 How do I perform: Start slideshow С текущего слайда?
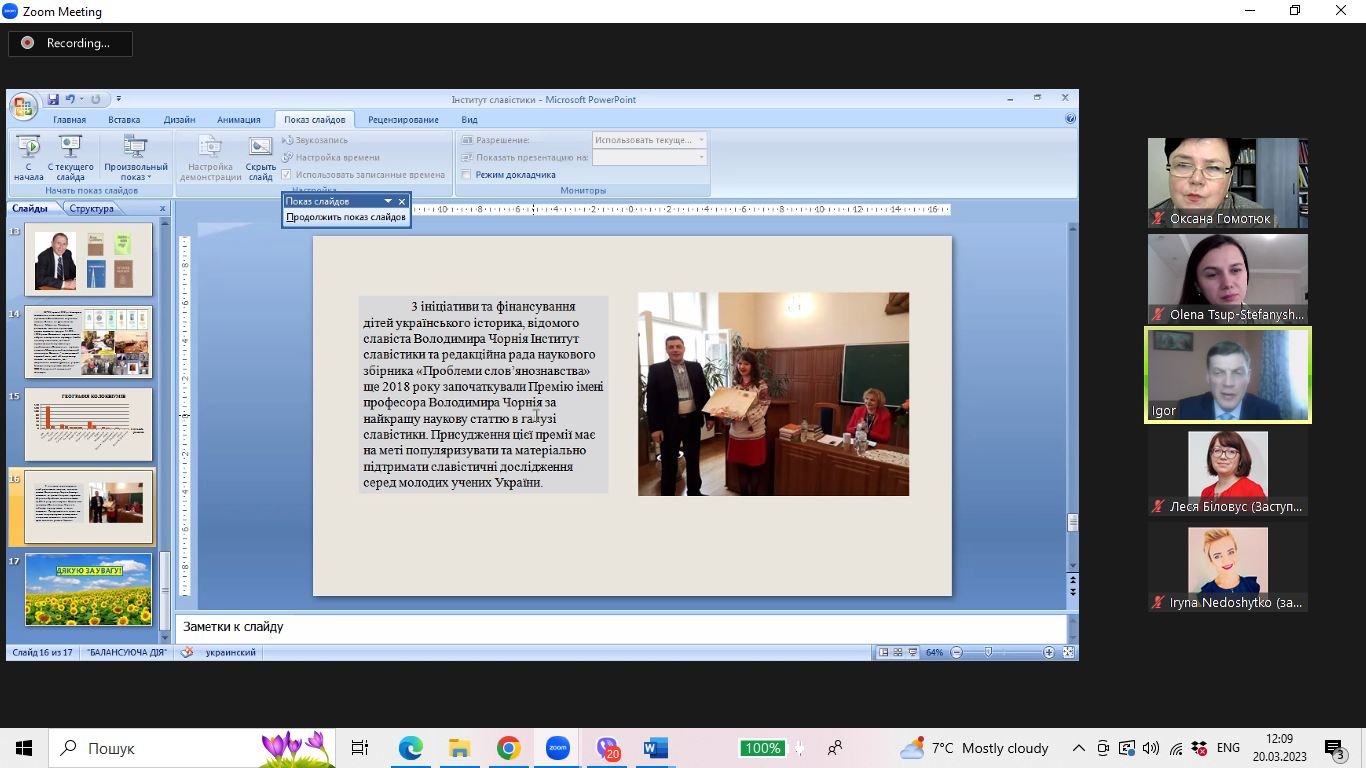click(70, 158)
